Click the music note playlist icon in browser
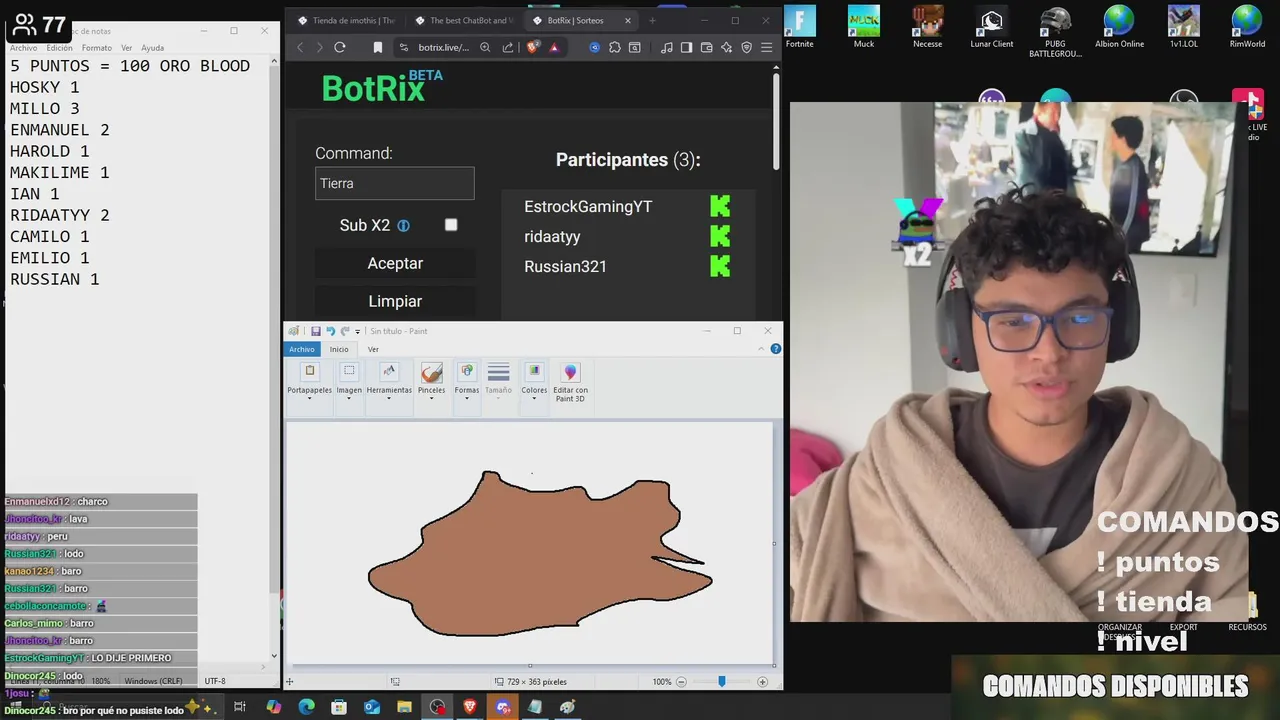The image size is (1280, 720). (667, 47)
